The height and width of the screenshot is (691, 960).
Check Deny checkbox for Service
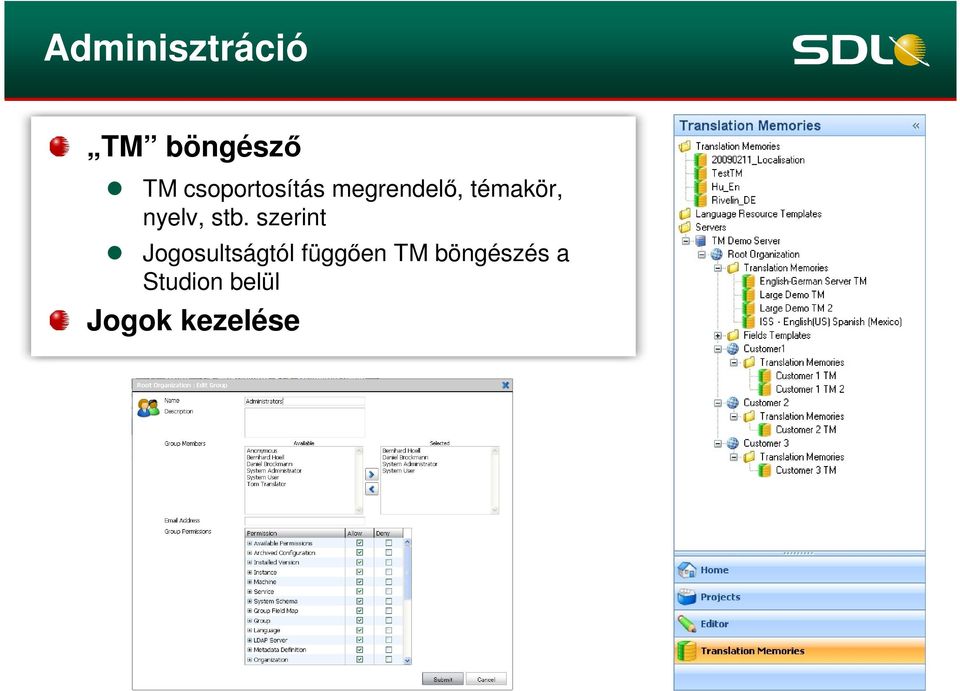tap(389, 592)
